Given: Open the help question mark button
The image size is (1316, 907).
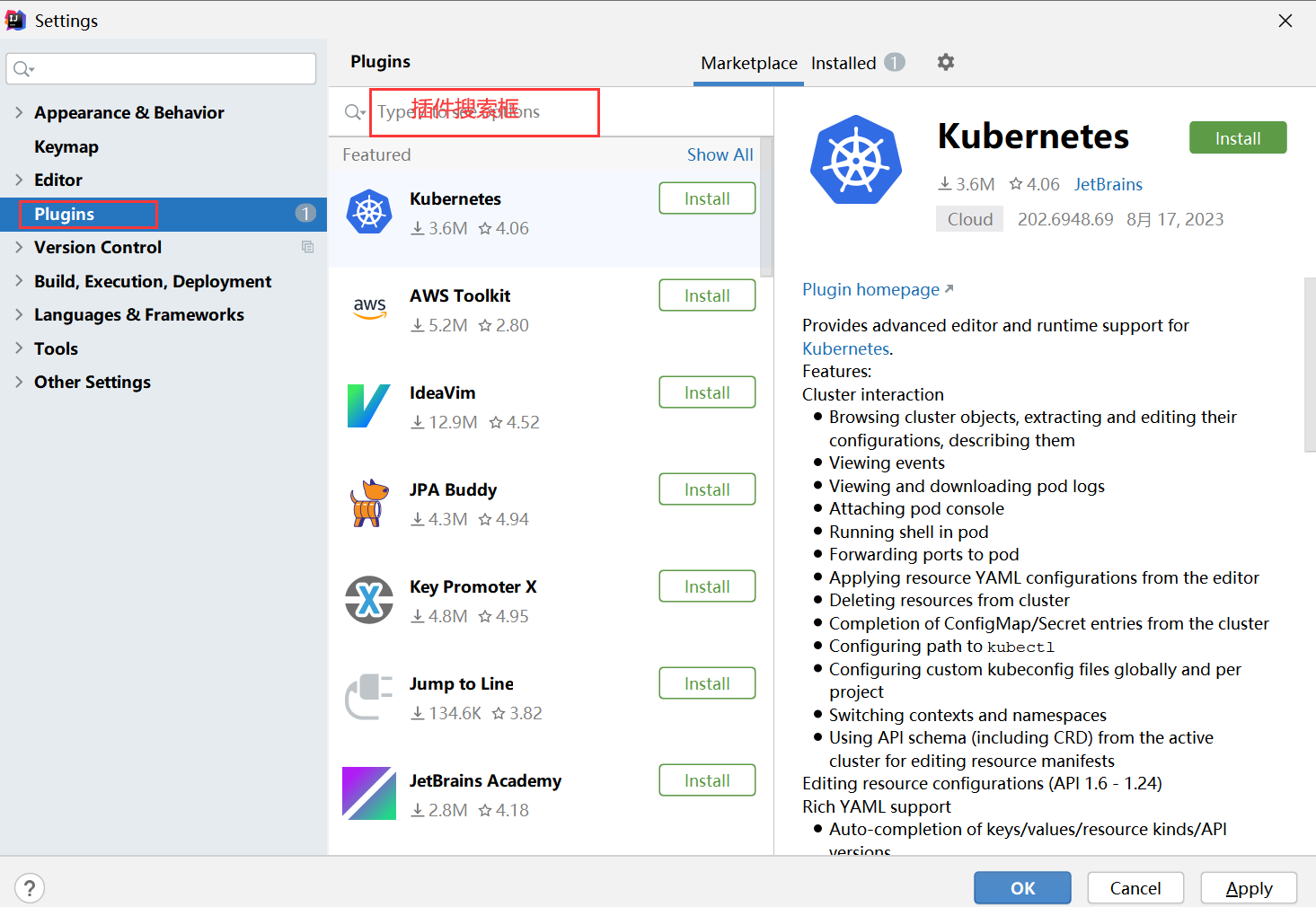Looking at the screenshot, I should 30,888.
